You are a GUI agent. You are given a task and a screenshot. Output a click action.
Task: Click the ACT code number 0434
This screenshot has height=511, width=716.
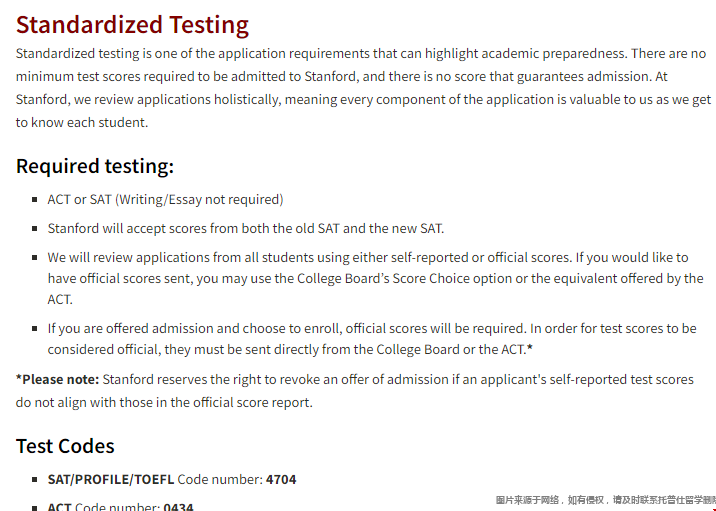coord(179,506)
